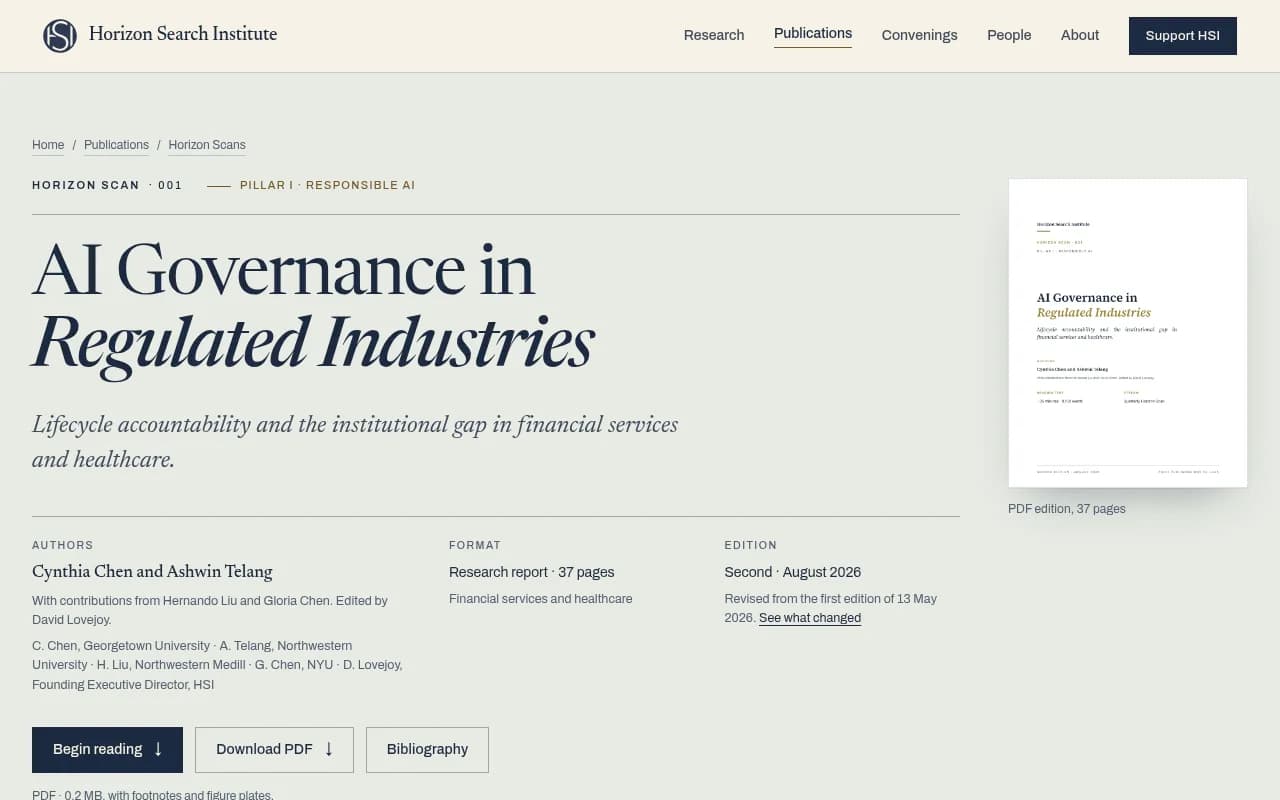
Task: Click the Begin reading button
Action: coord(107,750)
